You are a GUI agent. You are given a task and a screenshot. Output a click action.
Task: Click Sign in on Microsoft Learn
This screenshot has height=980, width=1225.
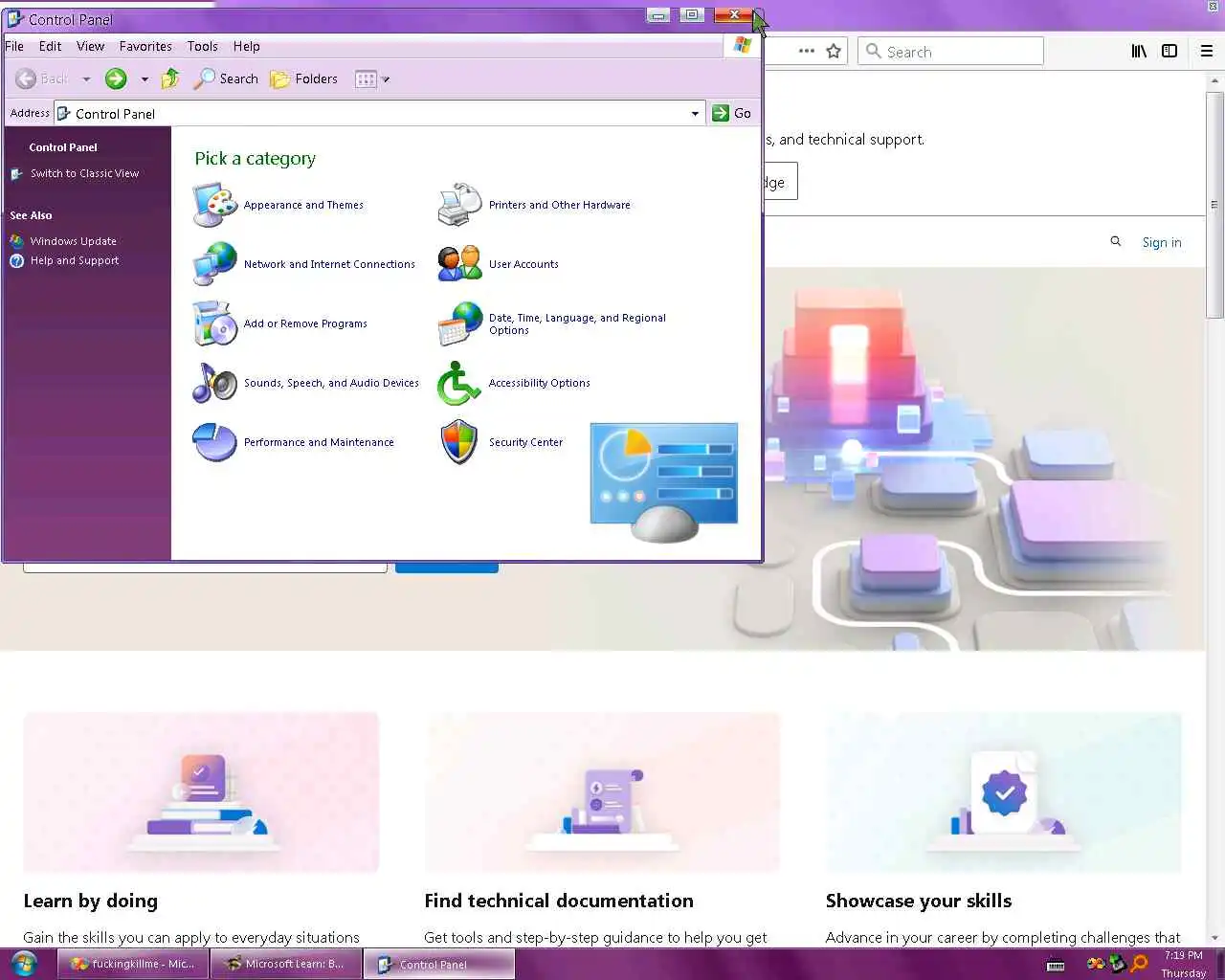click(1162, 242)
